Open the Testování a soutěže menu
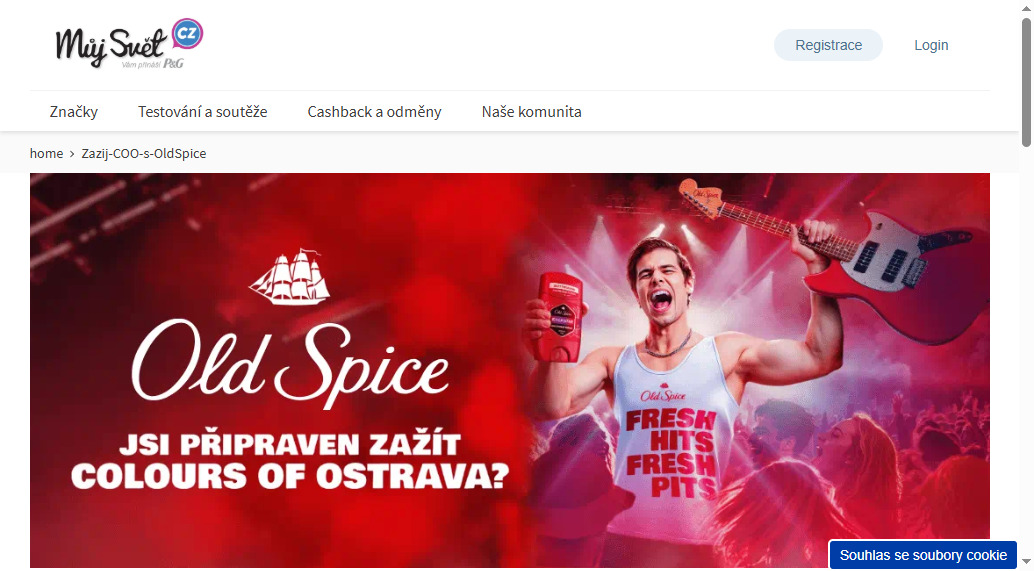The image size is (1034, 571). point(202,112)
